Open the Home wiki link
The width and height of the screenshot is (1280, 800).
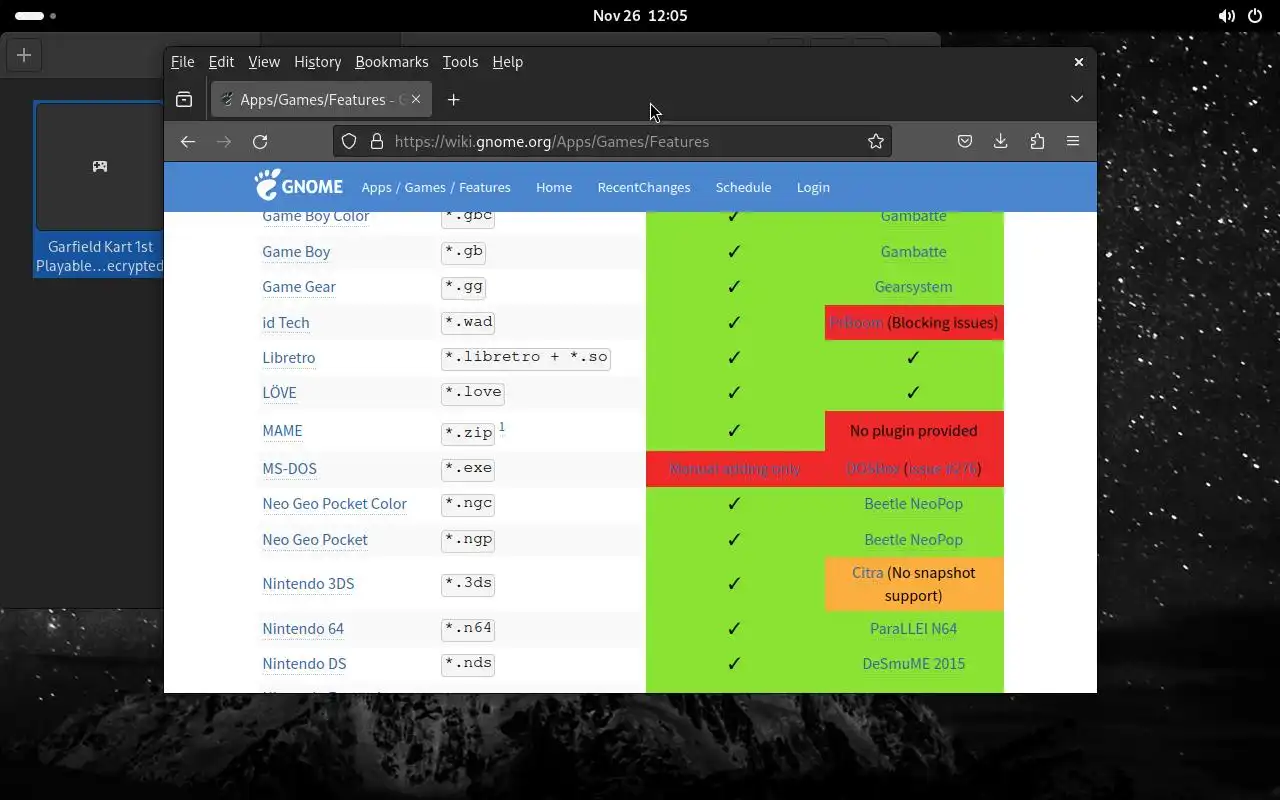(x=554, y=187)
